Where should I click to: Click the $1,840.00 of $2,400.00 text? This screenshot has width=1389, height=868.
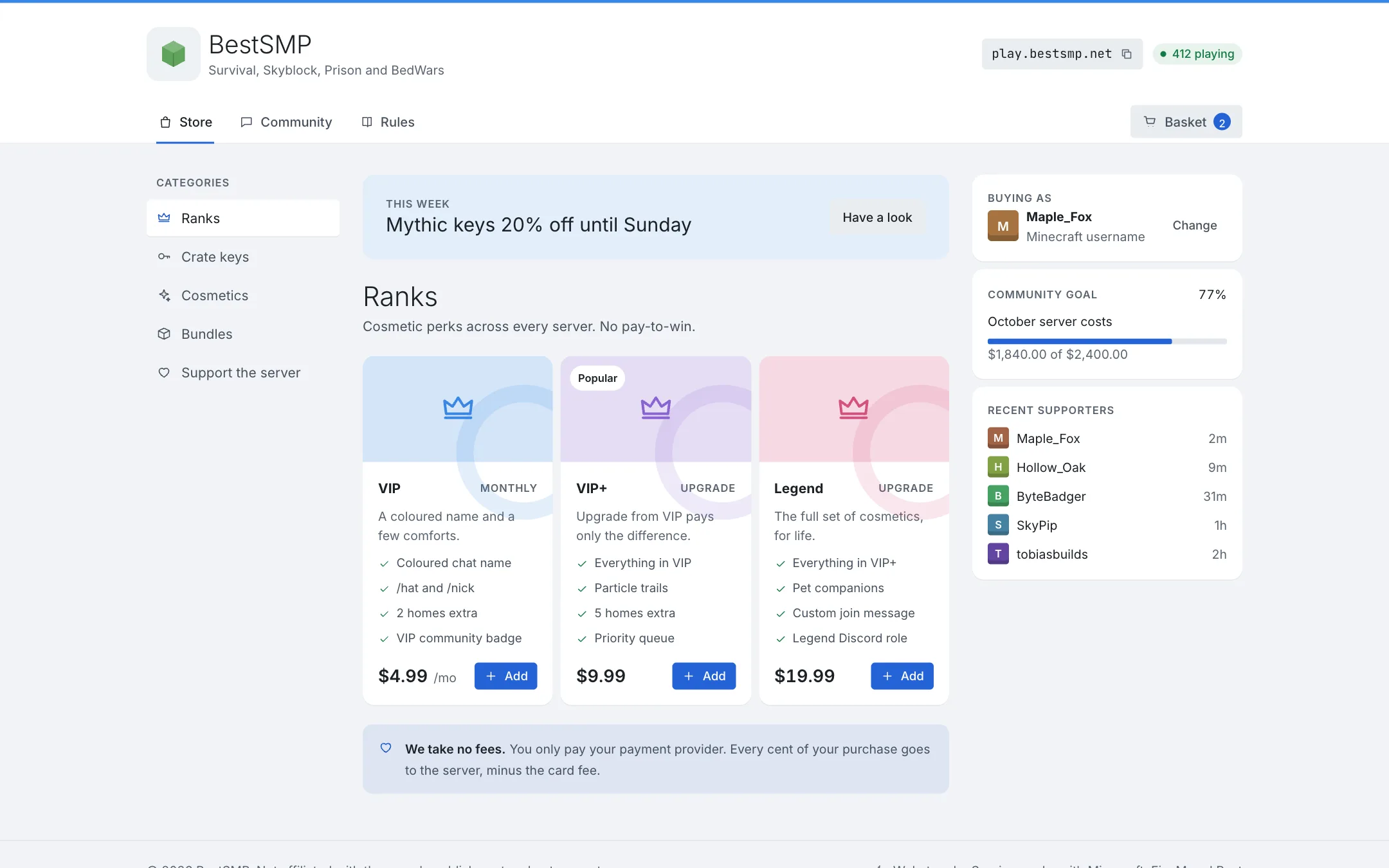(1057, 354)
